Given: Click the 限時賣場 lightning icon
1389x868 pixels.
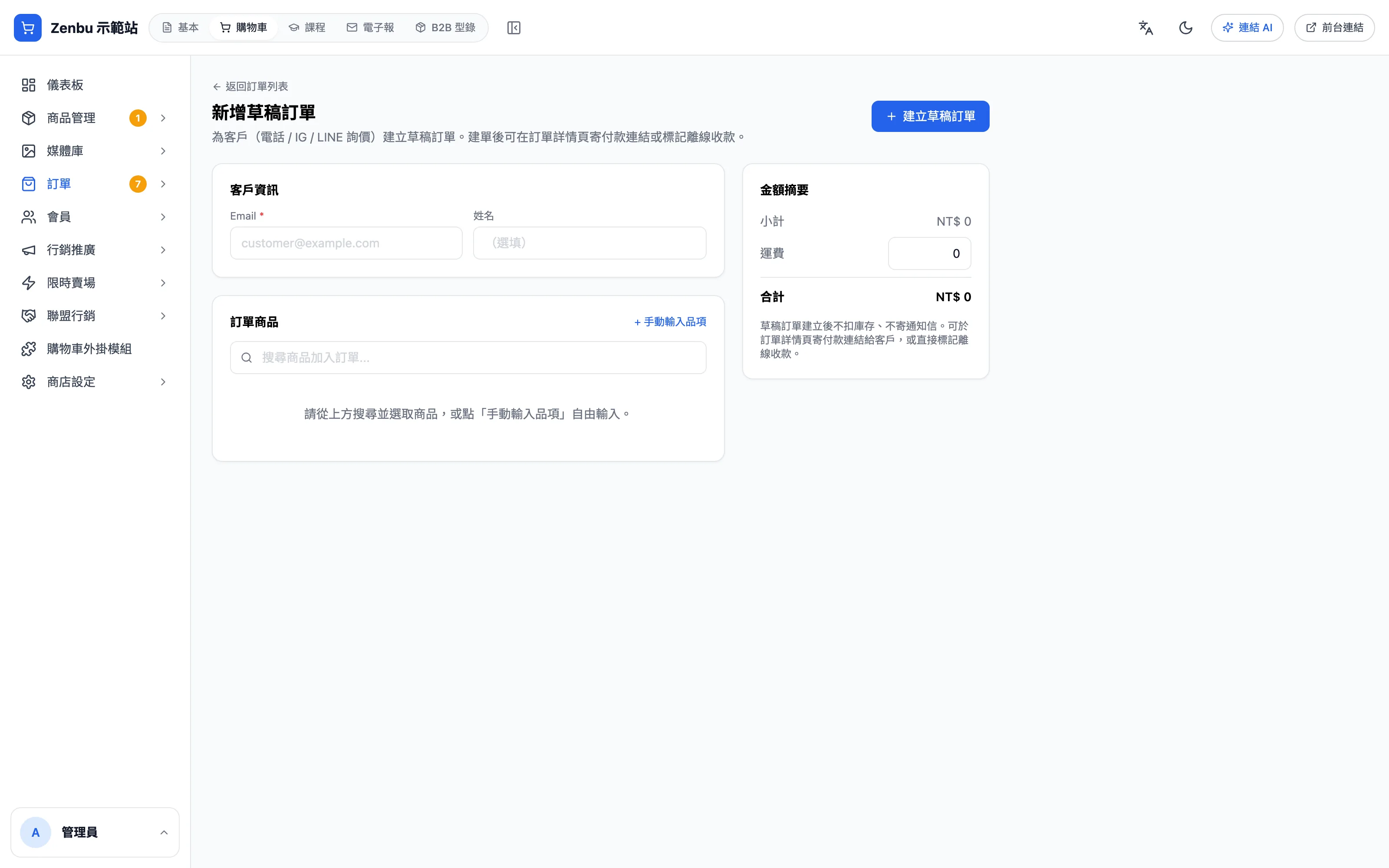Looking at the screenshot, I should [29, 283].
